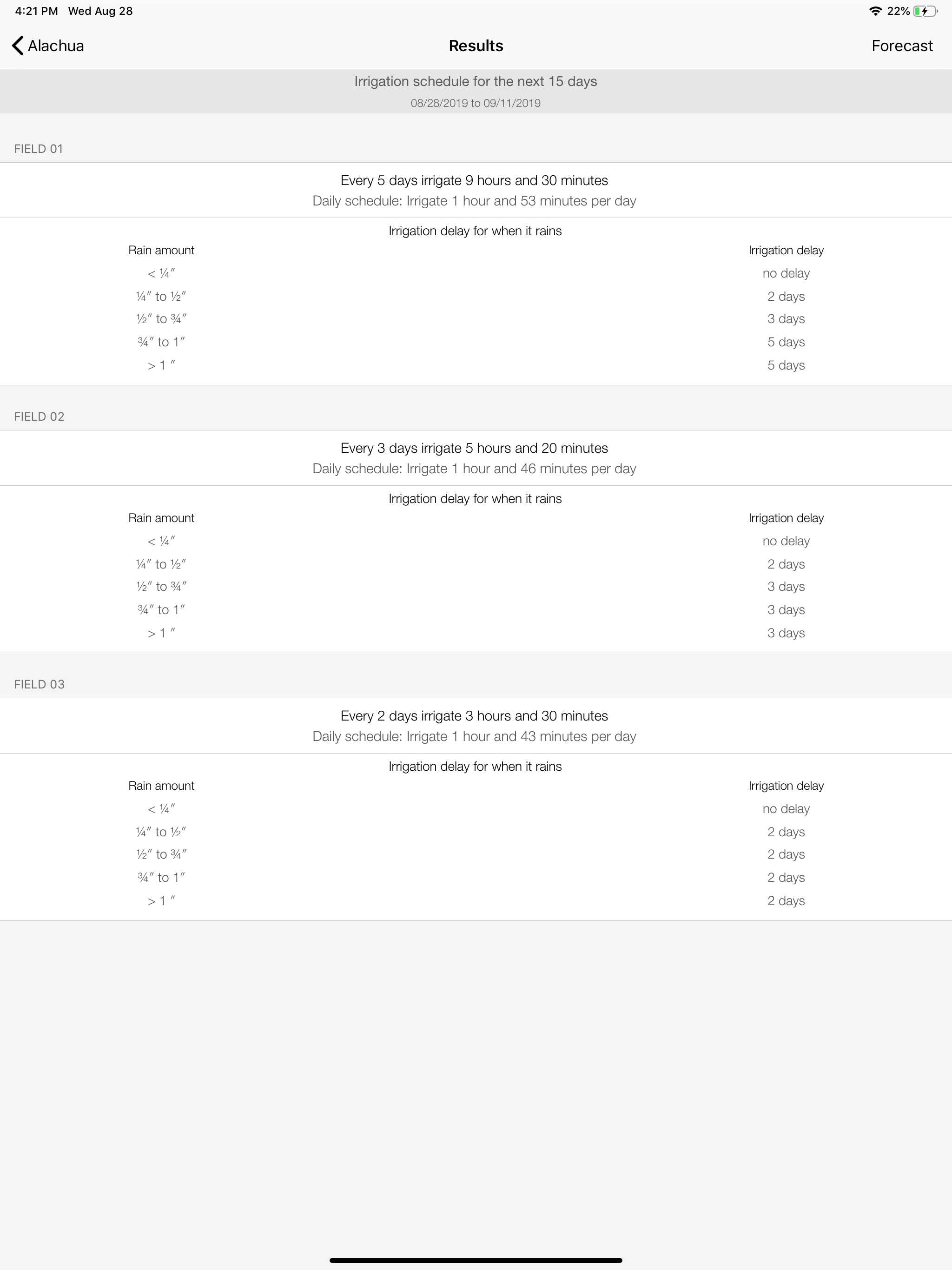The width and height of the screenshot is (952, 1270).
Task: Tap Field 02 daily schedule 46 minutes text
Action: point(474,469)
